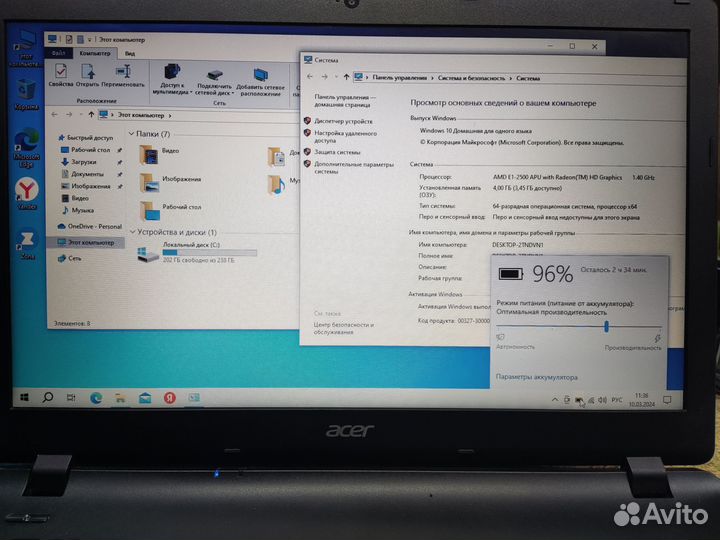This screenshot has width=720, height=540.
Task: Collapse the Папки (7) group
Action: 131,134
